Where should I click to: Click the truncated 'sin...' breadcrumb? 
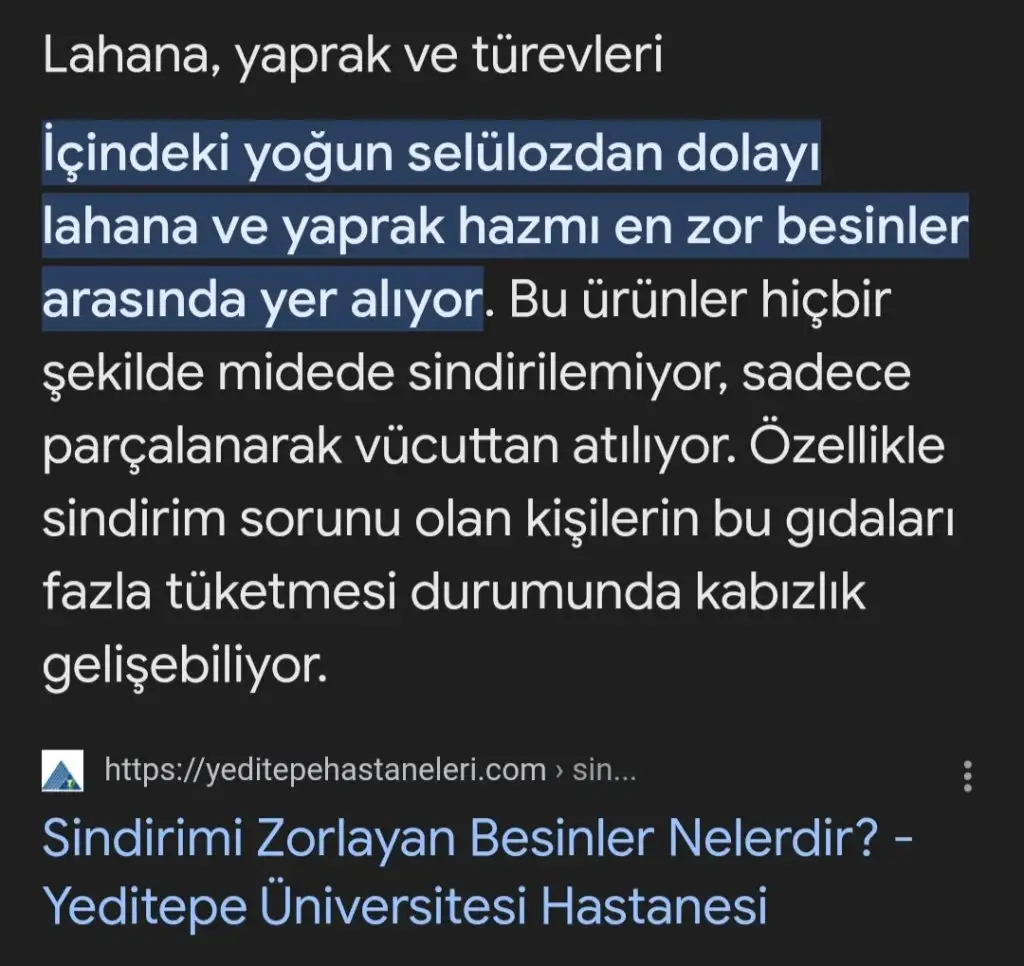(x=604, y=770)
